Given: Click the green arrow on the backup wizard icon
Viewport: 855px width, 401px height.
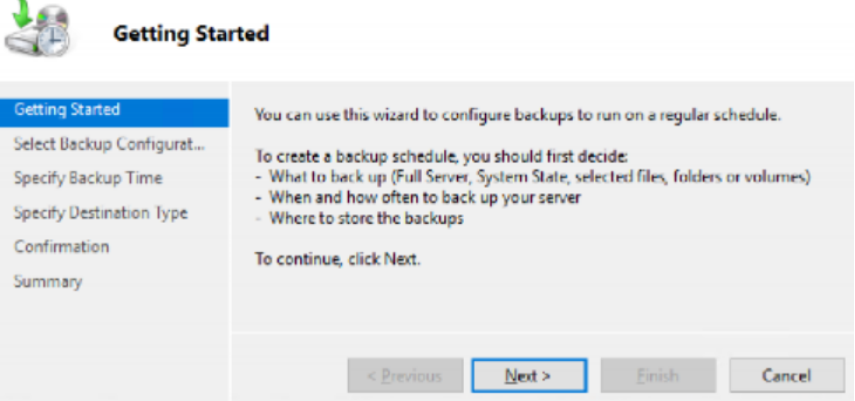Looking at the screenshot, I should [20, 14].
